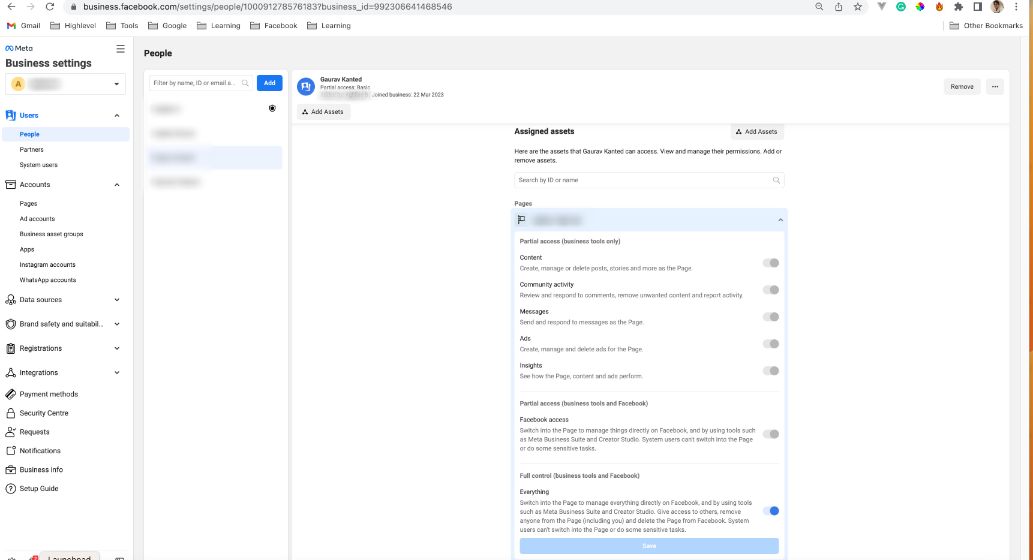Click the Remove button for Gaurav Kanted
This screenshot has height=560, width=1033.
[962, 86]
